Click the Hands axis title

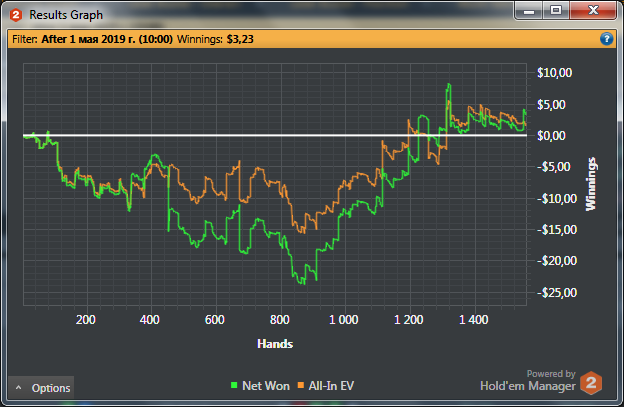(275, 344)
